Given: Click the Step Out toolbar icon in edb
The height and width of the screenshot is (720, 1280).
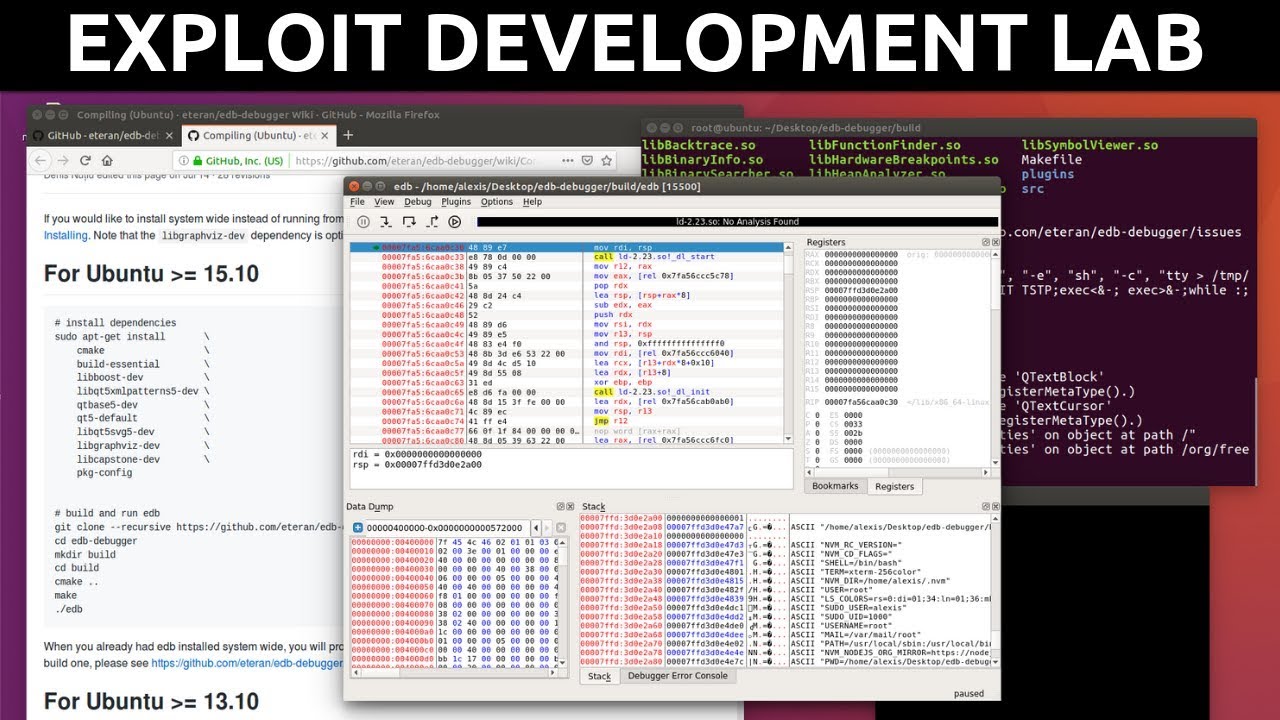Looking at the screenshot, I should coord(432,222).
